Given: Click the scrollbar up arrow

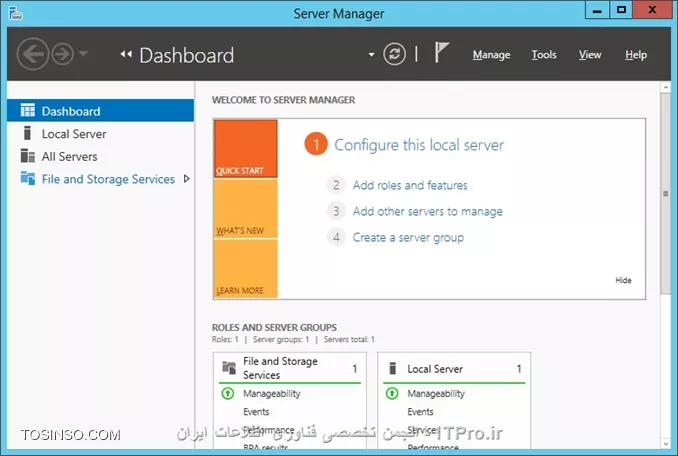Looking at the screenshot, I should [665, 88].
